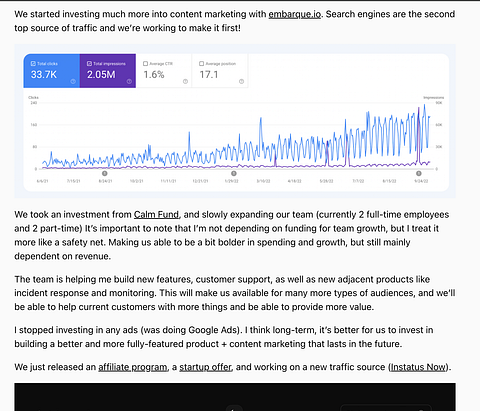Open the embarque.io link
The width and height of the screenshot is (480, 411).
click(295, 14)
